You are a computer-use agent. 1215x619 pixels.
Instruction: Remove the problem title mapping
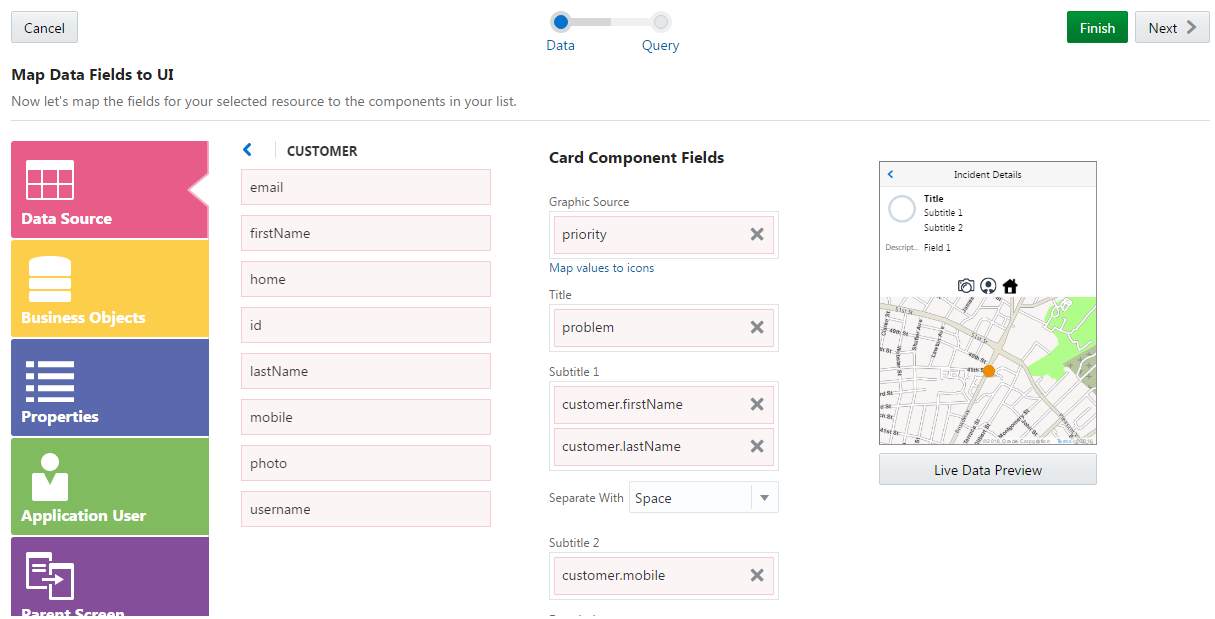(757, 327)
